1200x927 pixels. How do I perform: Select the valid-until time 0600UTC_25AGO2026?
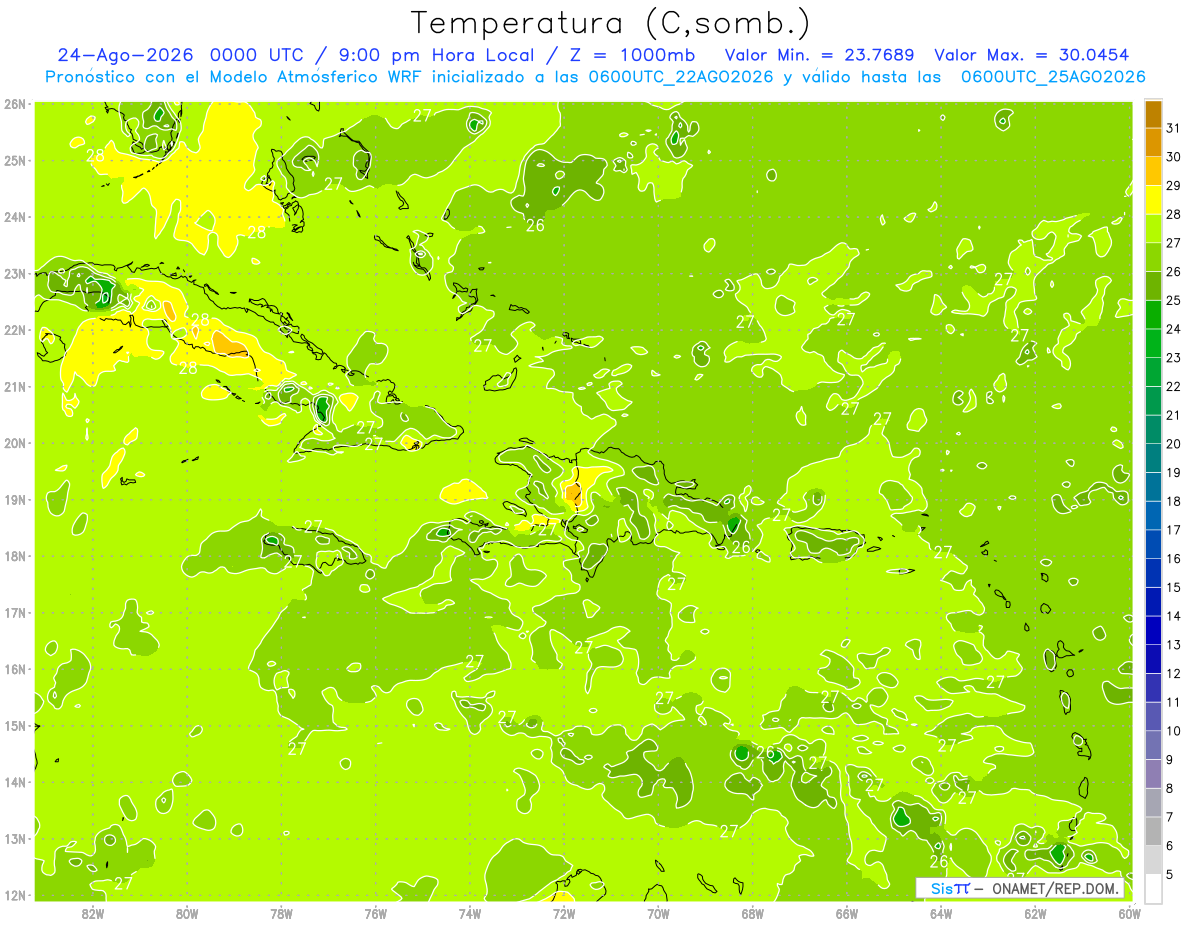[x=1053, y=77]
